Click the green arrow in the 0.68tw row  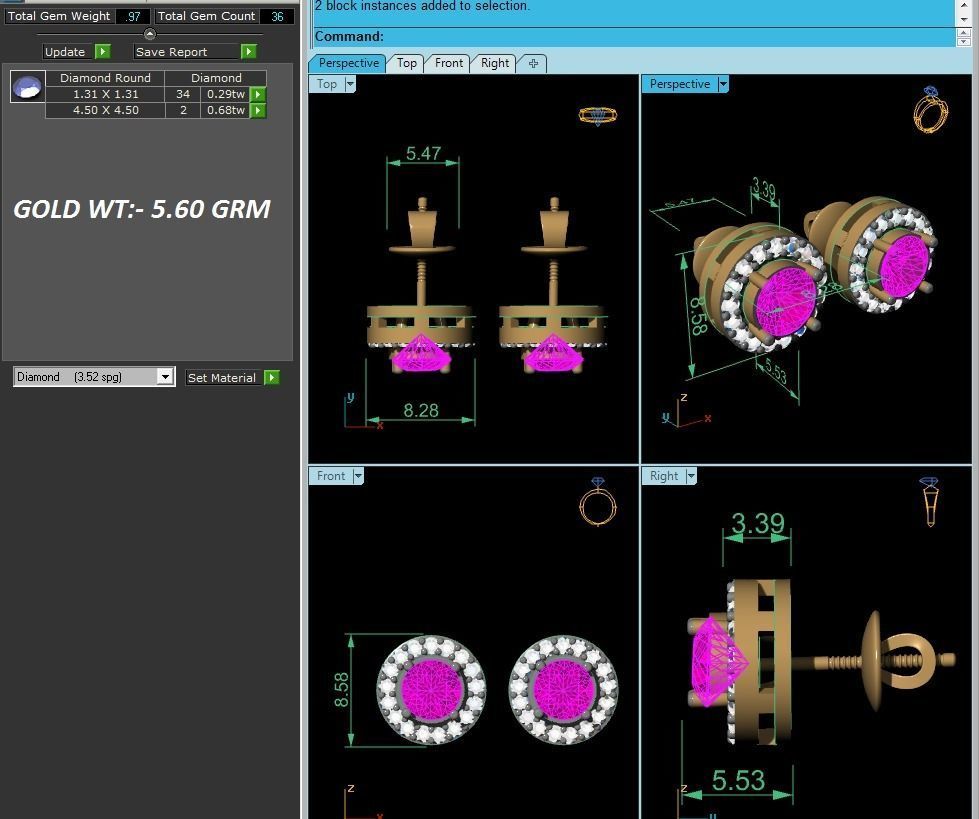(x=258, y=110)
